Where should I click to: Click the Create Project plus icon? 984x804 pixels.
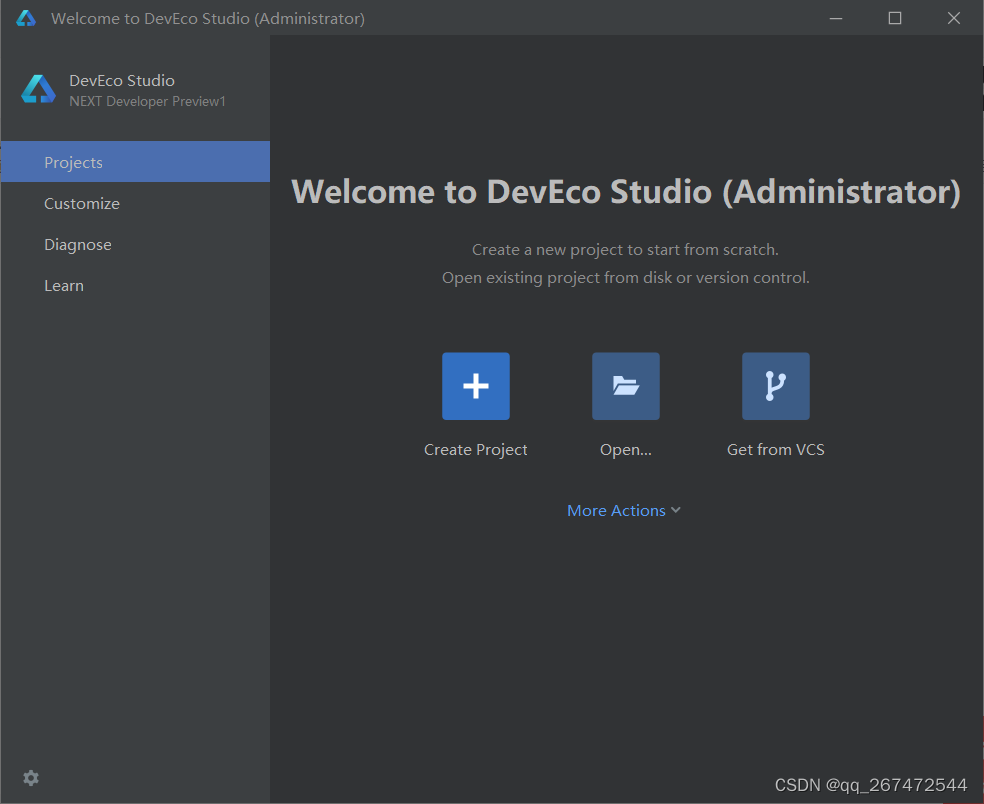[476, 386]
